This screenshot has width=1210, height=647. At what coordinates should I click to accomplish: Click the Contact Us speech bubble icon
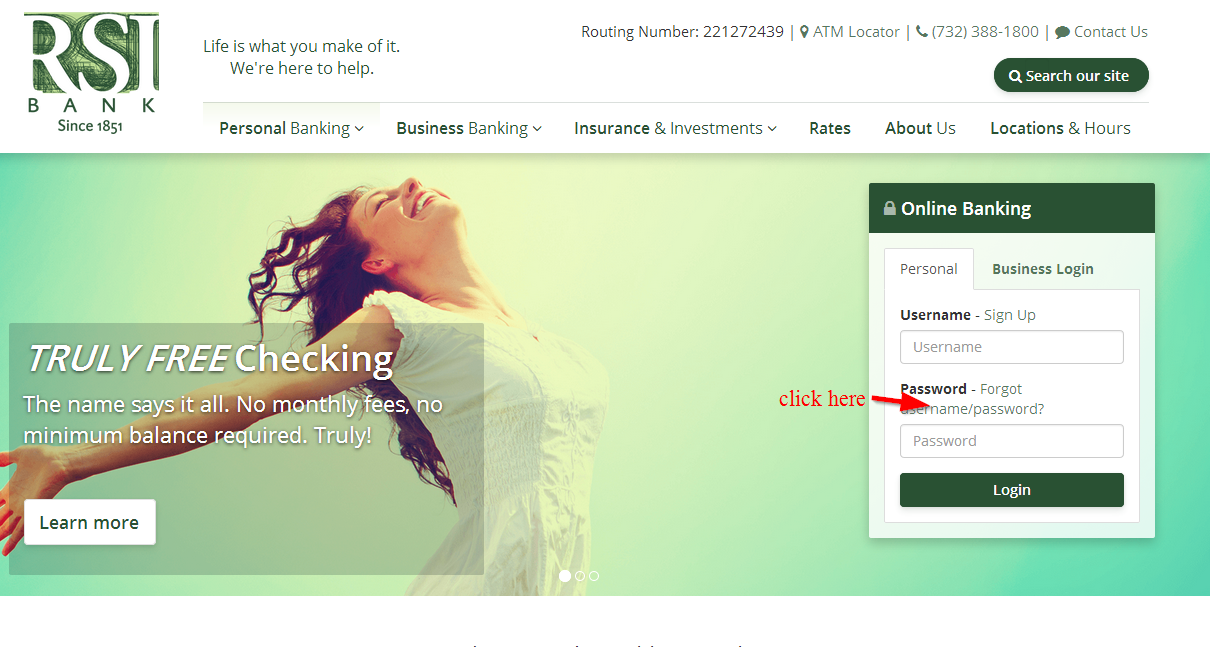click(x=1062, y=32)
